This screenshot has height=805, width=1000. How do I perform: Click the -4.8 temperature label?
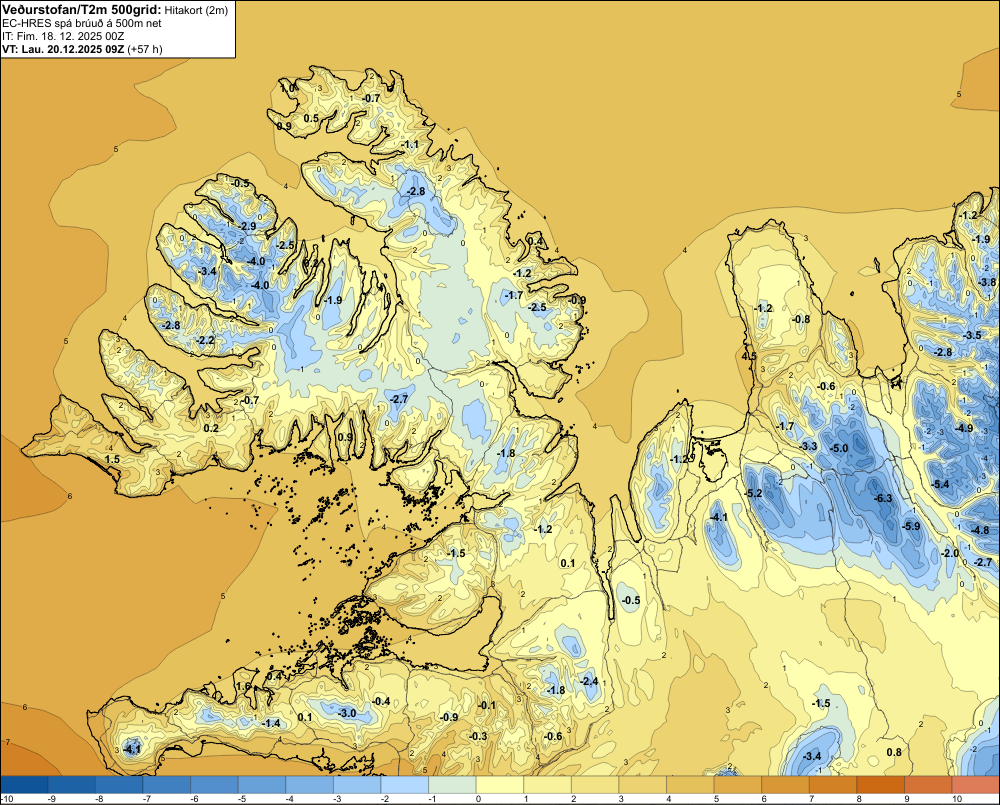(x=980, y=530)
